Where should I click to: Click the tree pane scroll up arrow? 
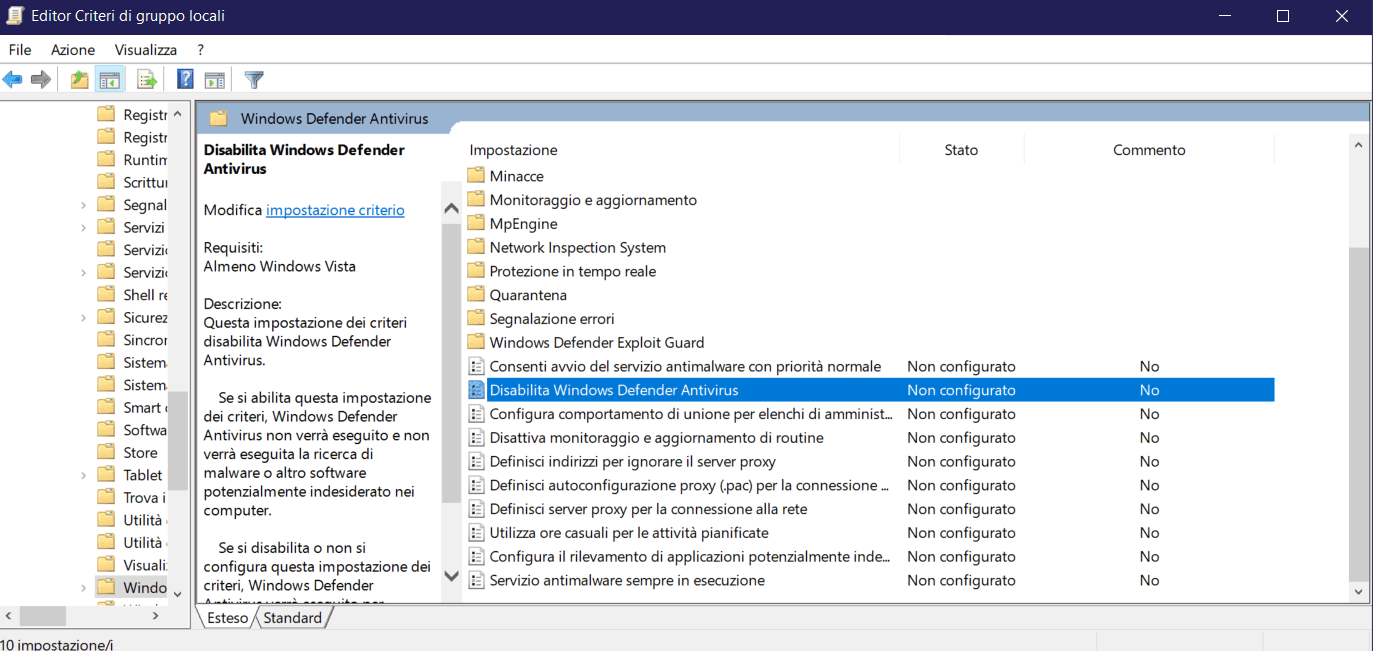178,113
